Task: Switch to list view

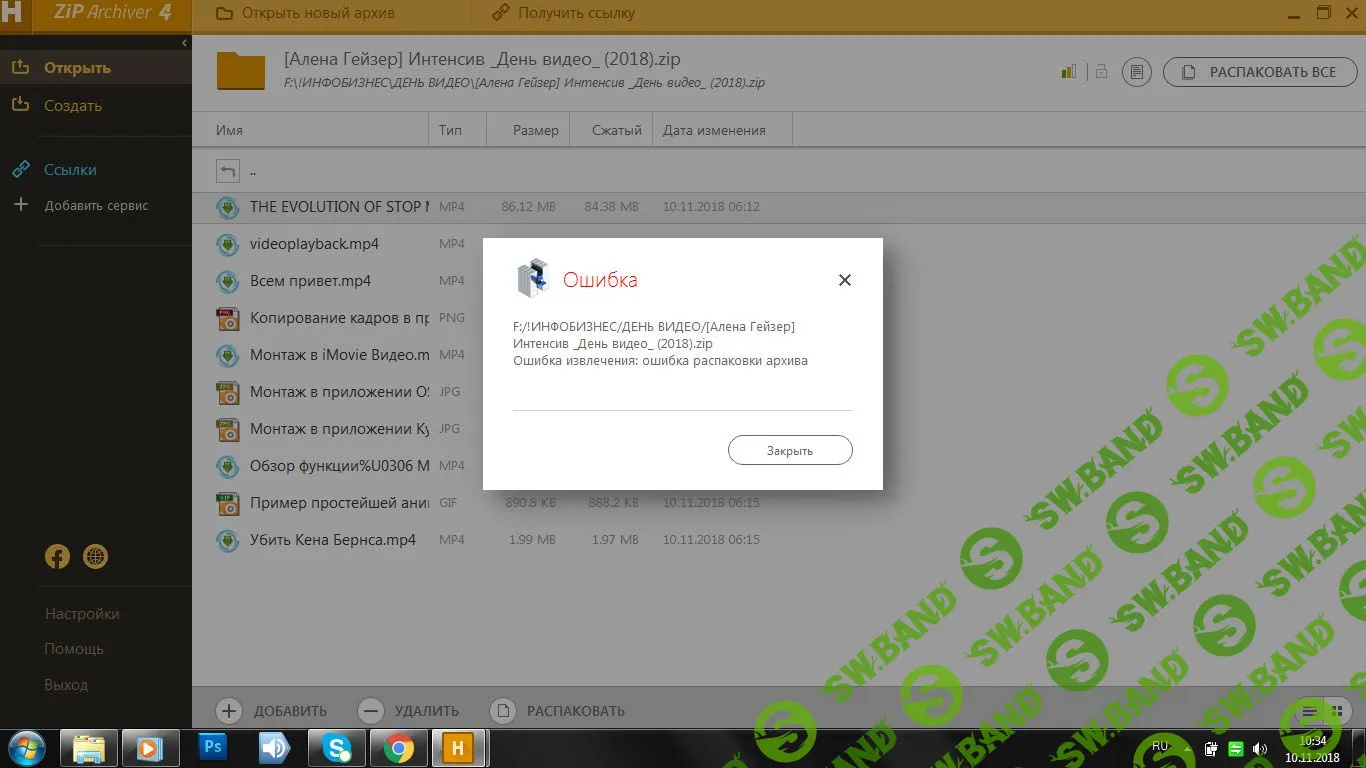Action: click(x=1309, y=711)
